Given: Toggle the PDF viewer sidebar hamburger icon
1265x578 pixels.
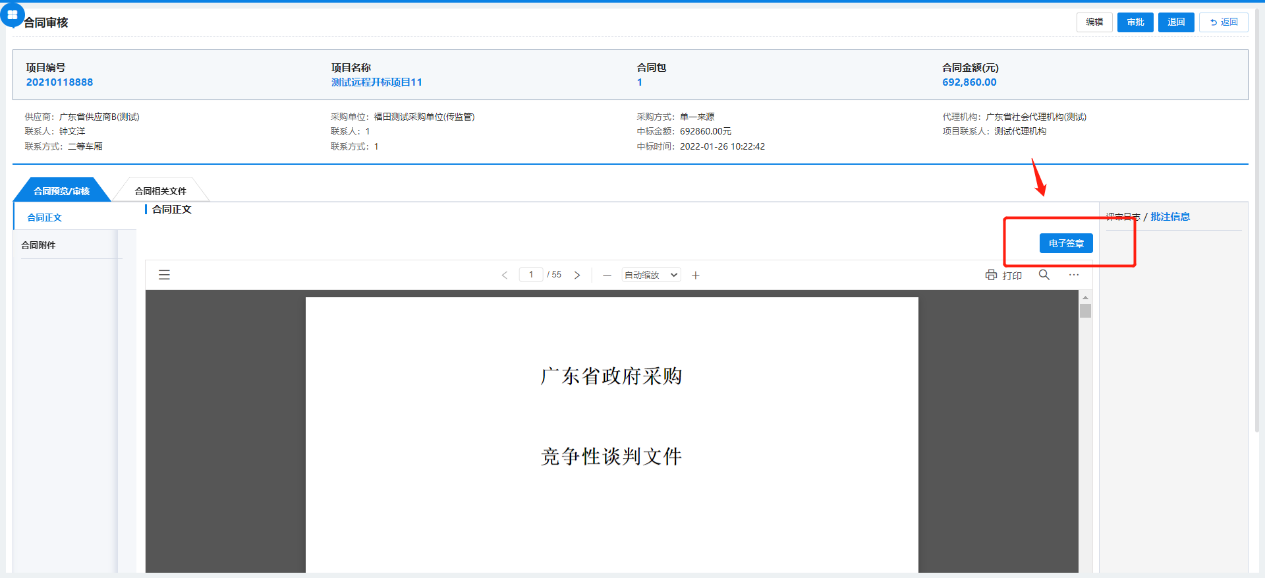Looking at the screenshot, I should [x=164, y=275].
